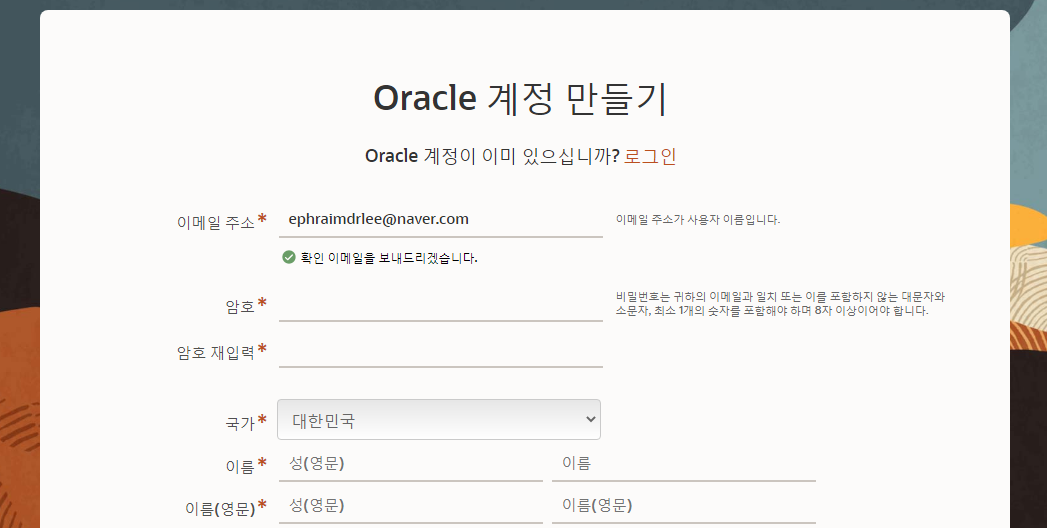Click the 'Oracle 계정 만들기' heading
Screen dimensions: 1047x528
(520, 98)
